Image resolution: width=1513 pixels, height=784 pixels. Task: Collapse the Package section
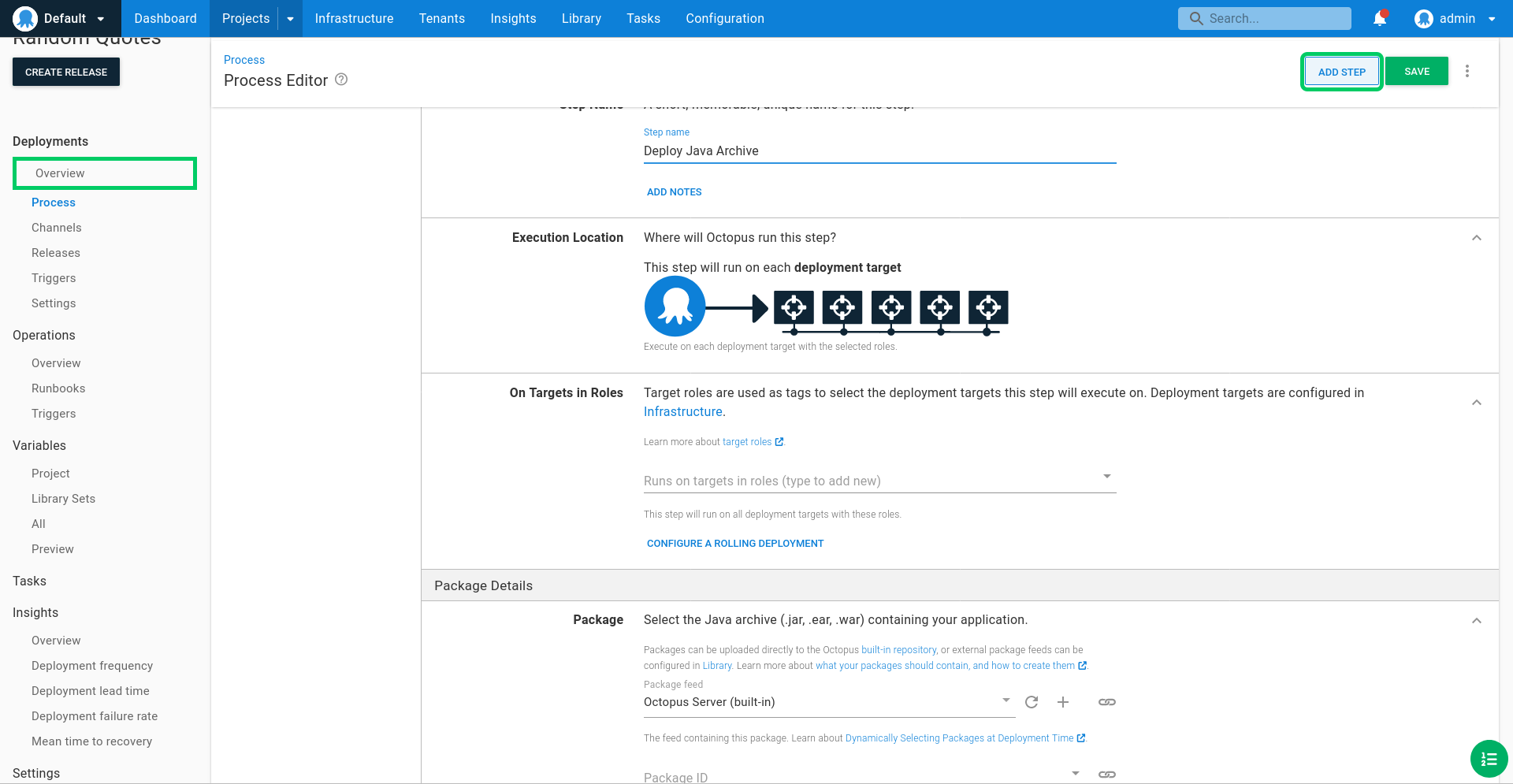point(1477,621)
